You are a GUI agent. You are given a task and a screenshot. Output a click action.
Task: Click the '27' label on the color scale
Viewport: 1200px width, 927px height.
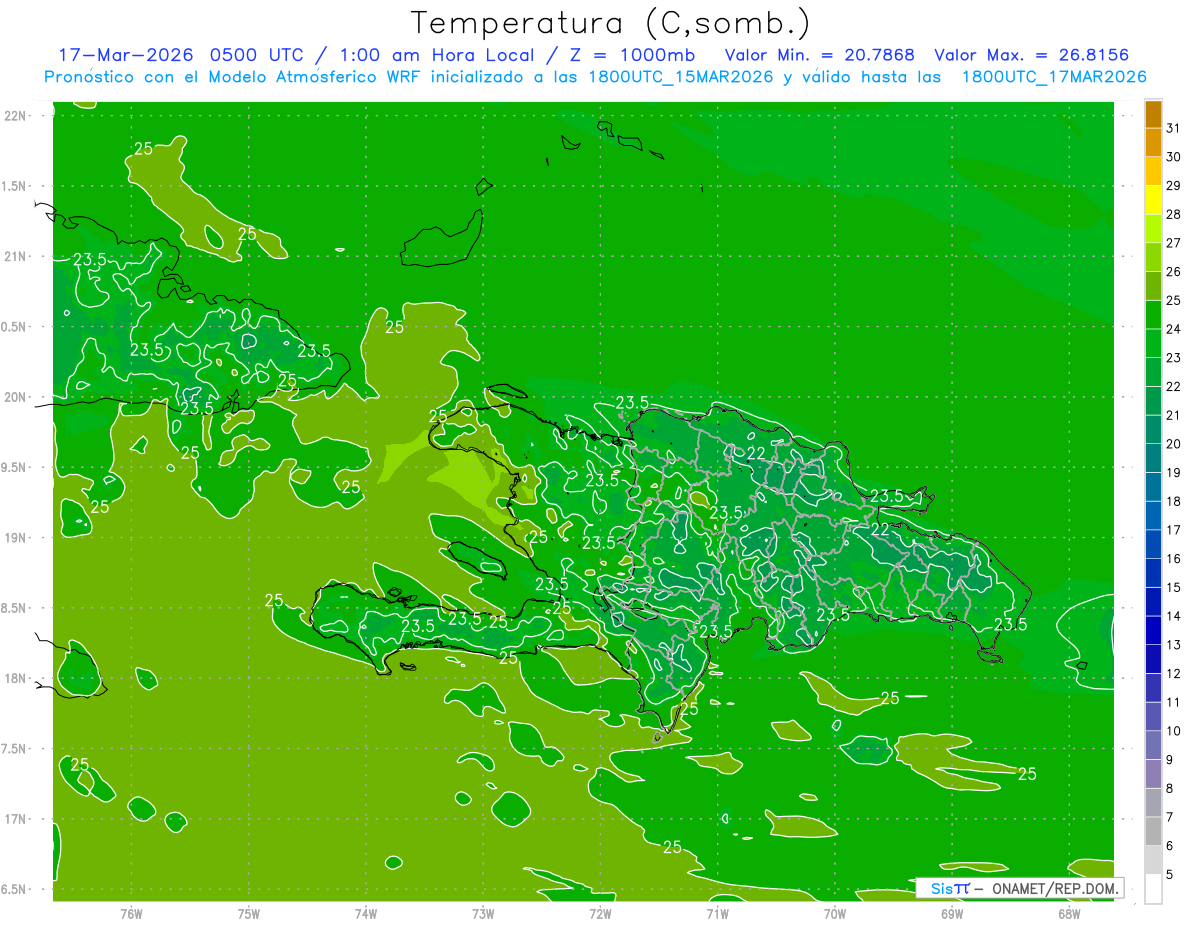1174,243
